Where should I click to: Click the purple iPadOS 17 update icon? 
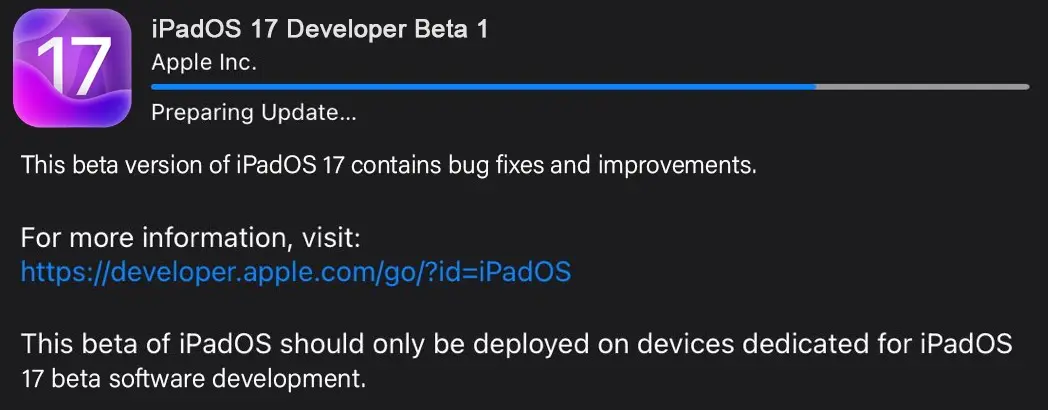(x=72, y=68)
